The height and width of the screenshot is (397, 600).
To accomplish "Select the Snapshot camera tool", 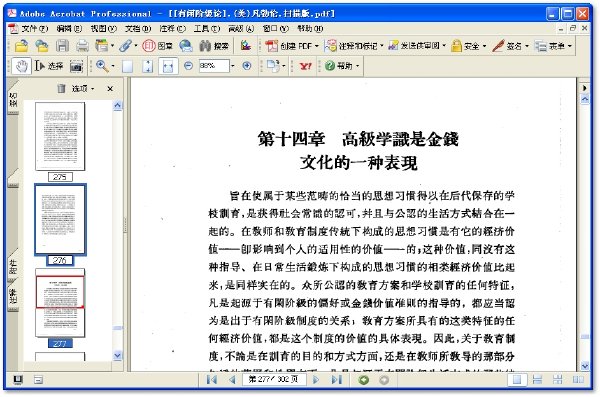I will coord(77,66).
